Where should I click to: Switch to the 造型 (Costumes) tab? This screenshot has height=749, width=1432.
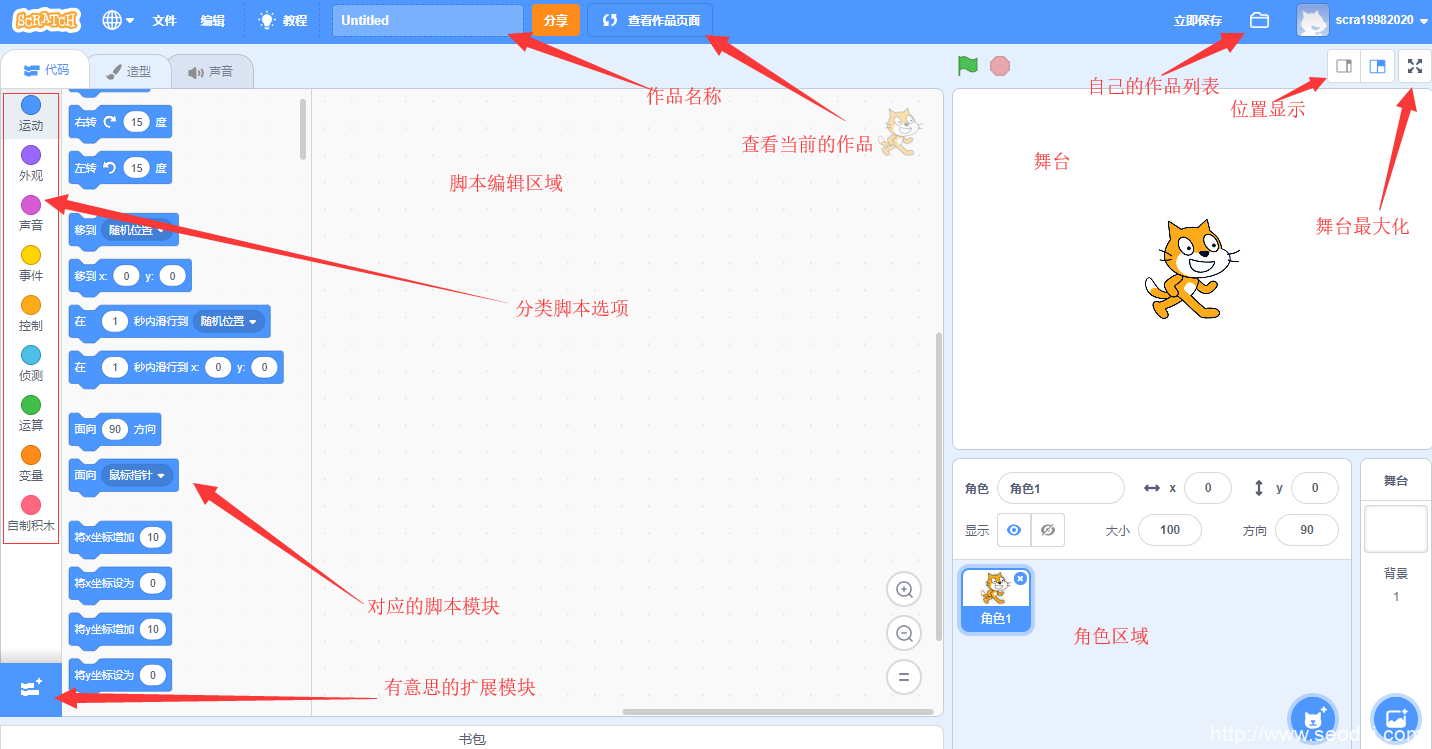pos(129,70)
